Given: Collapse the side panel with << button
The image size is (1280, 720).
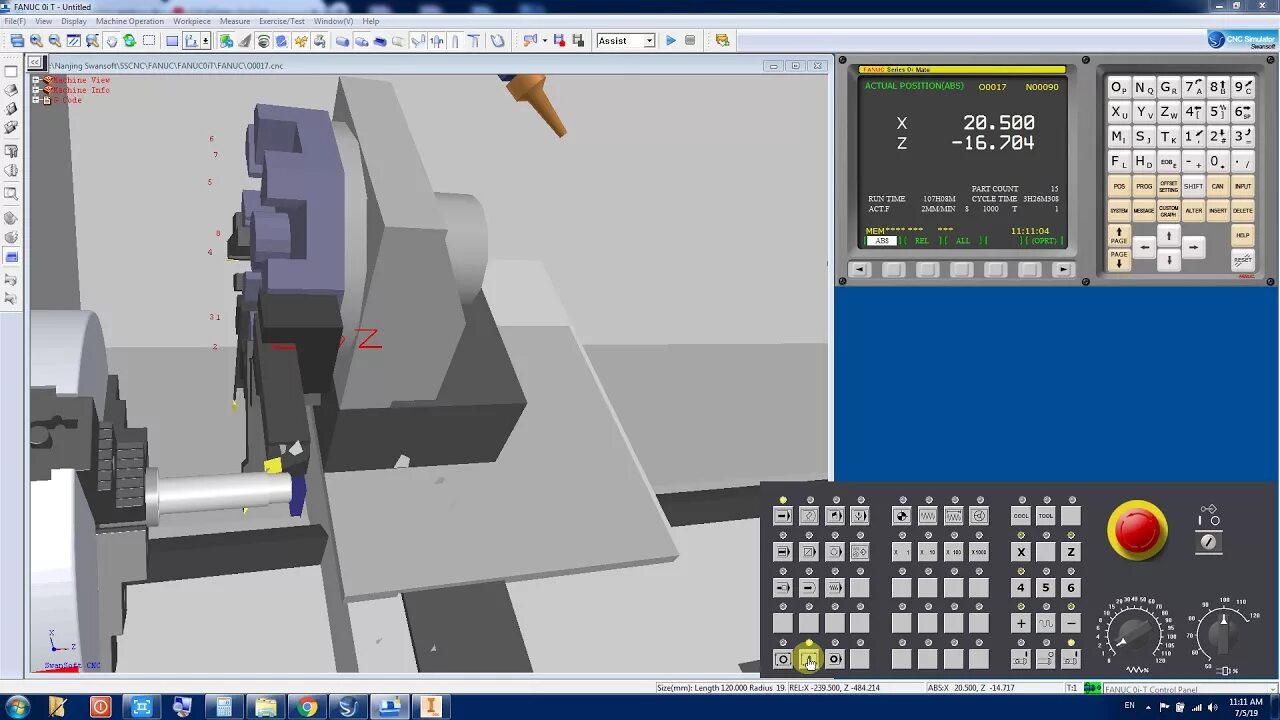Looking at the screenshot, I should 36,64.
